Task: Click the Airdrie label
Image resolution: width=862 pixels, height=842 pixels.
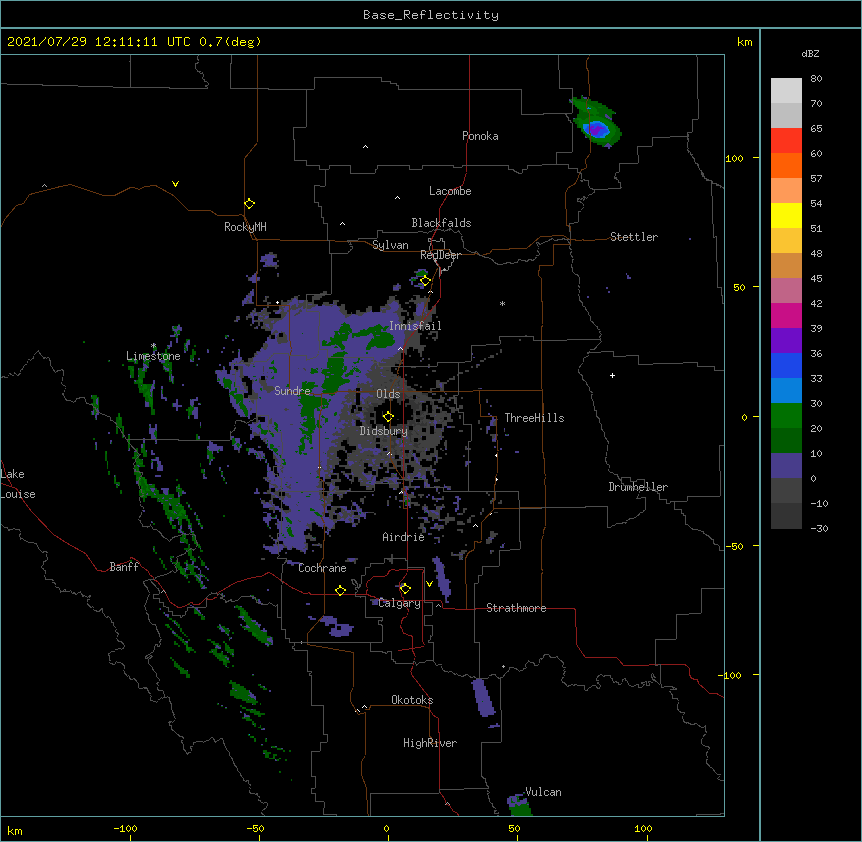Action: click(x=403, y=537)
